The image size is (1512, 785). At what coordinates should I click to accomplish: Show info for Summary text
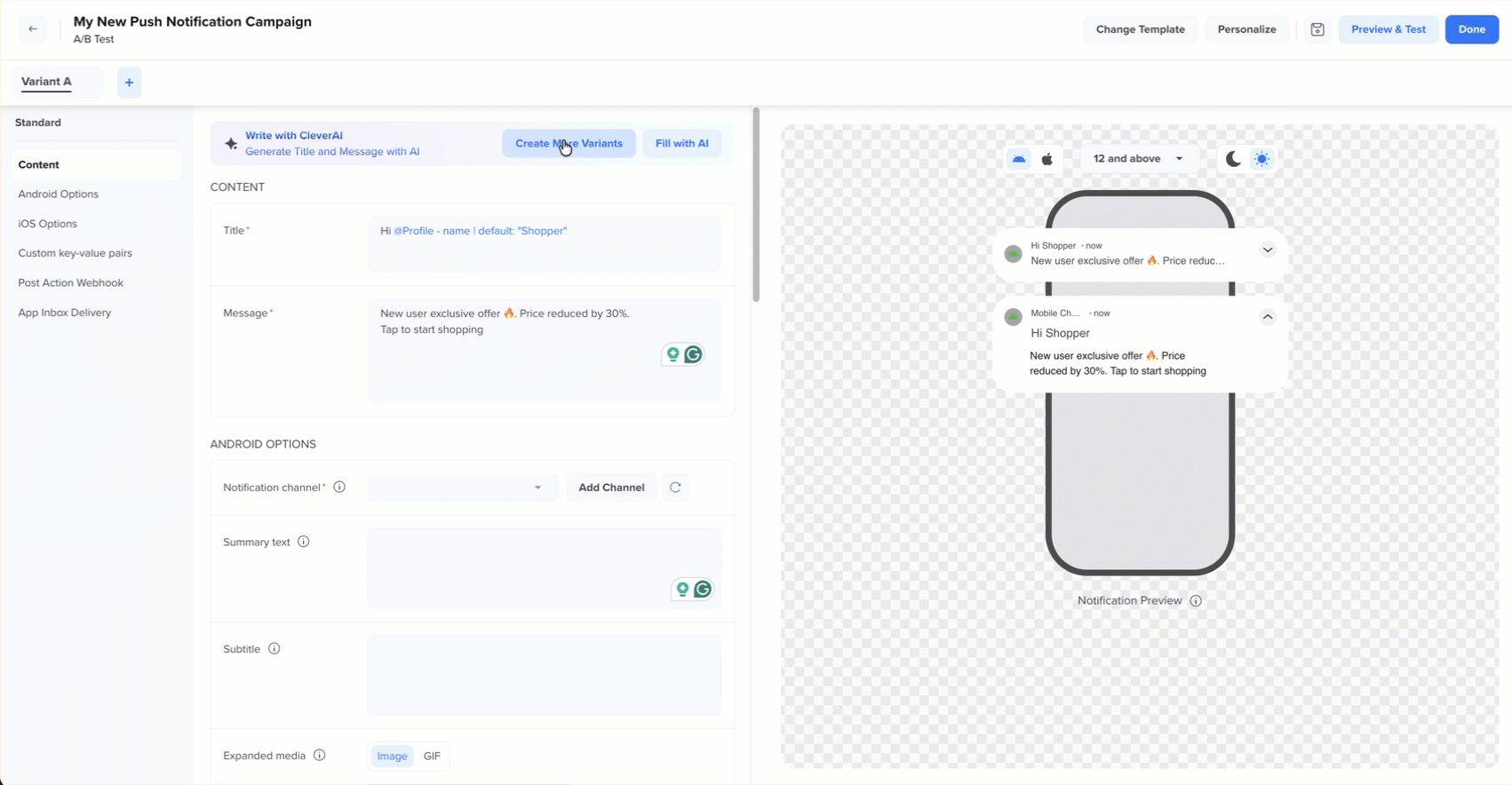[304, 542]
